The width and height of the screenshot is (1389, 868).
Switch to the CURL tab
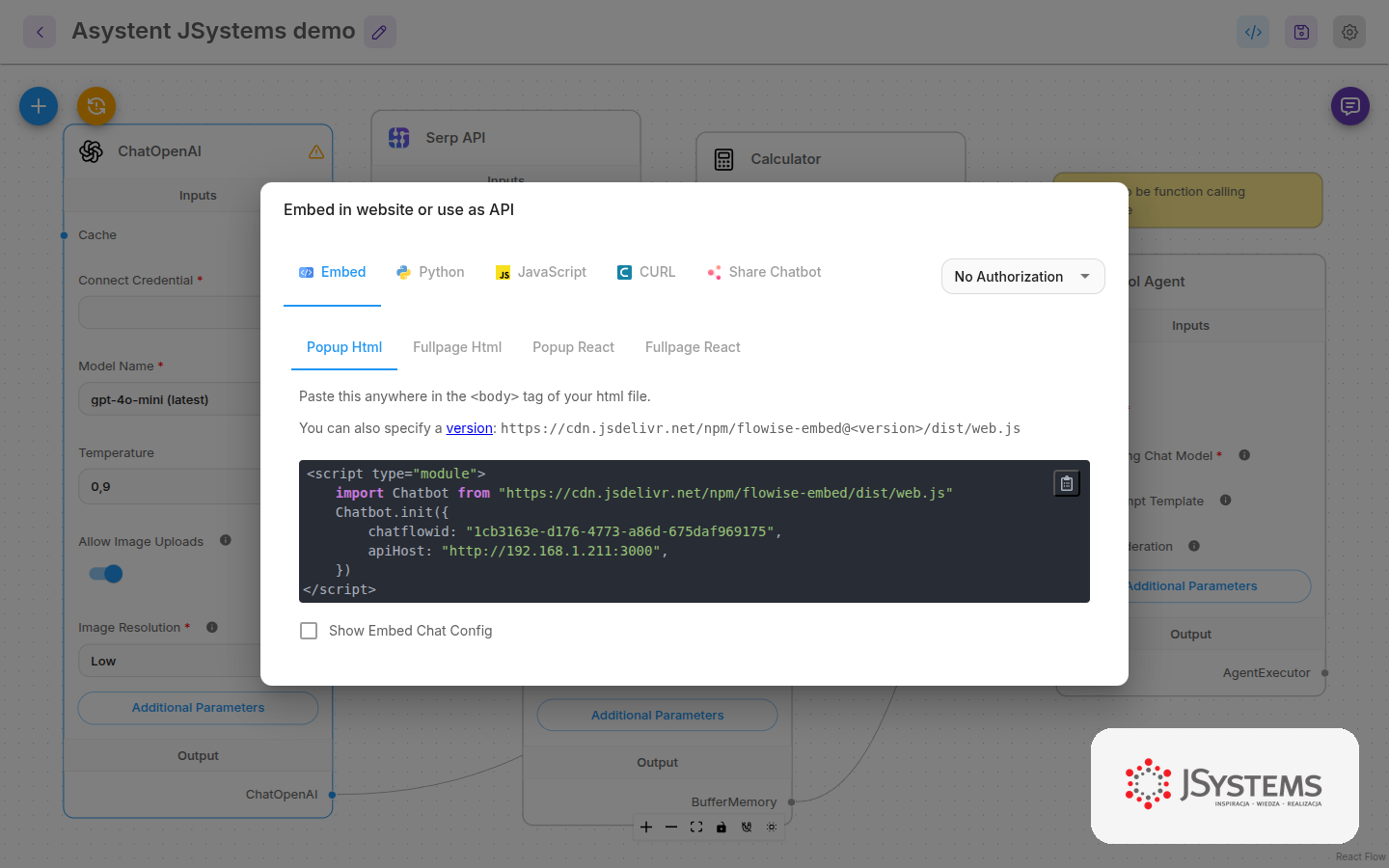[x=646, y=272]
